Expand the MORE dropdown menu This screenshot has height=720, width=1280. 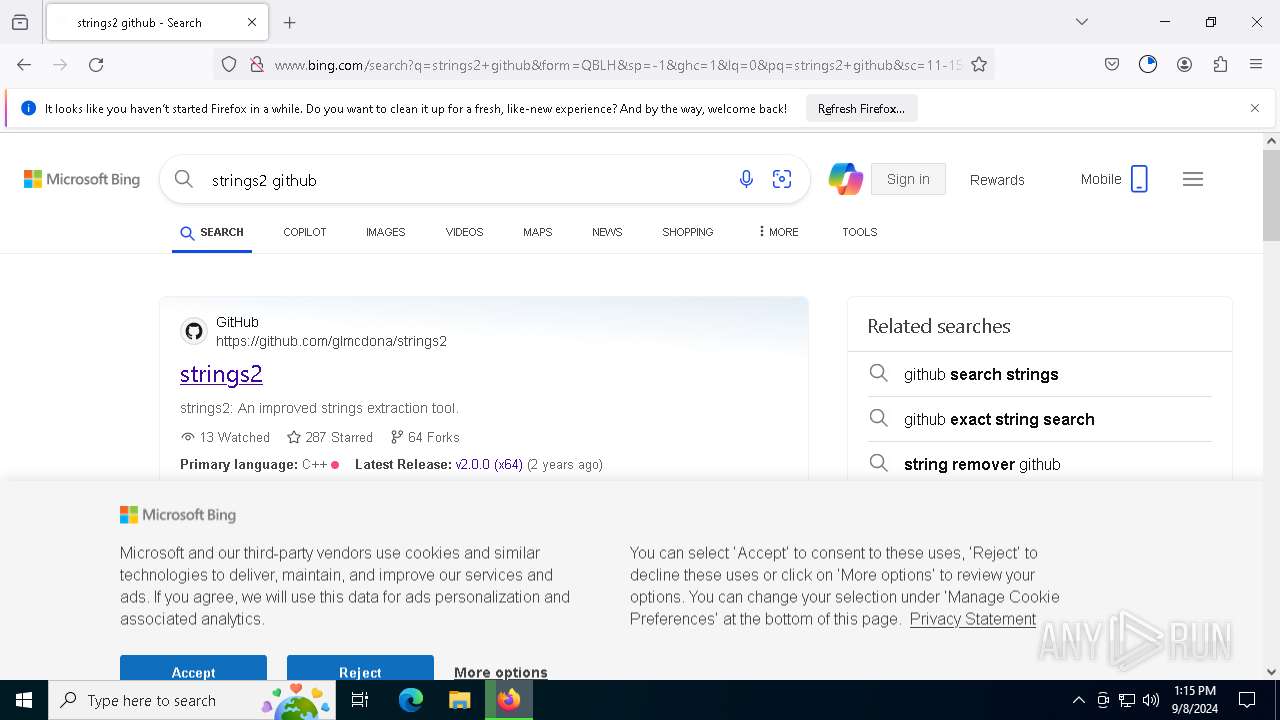click(x=778, y=232)
